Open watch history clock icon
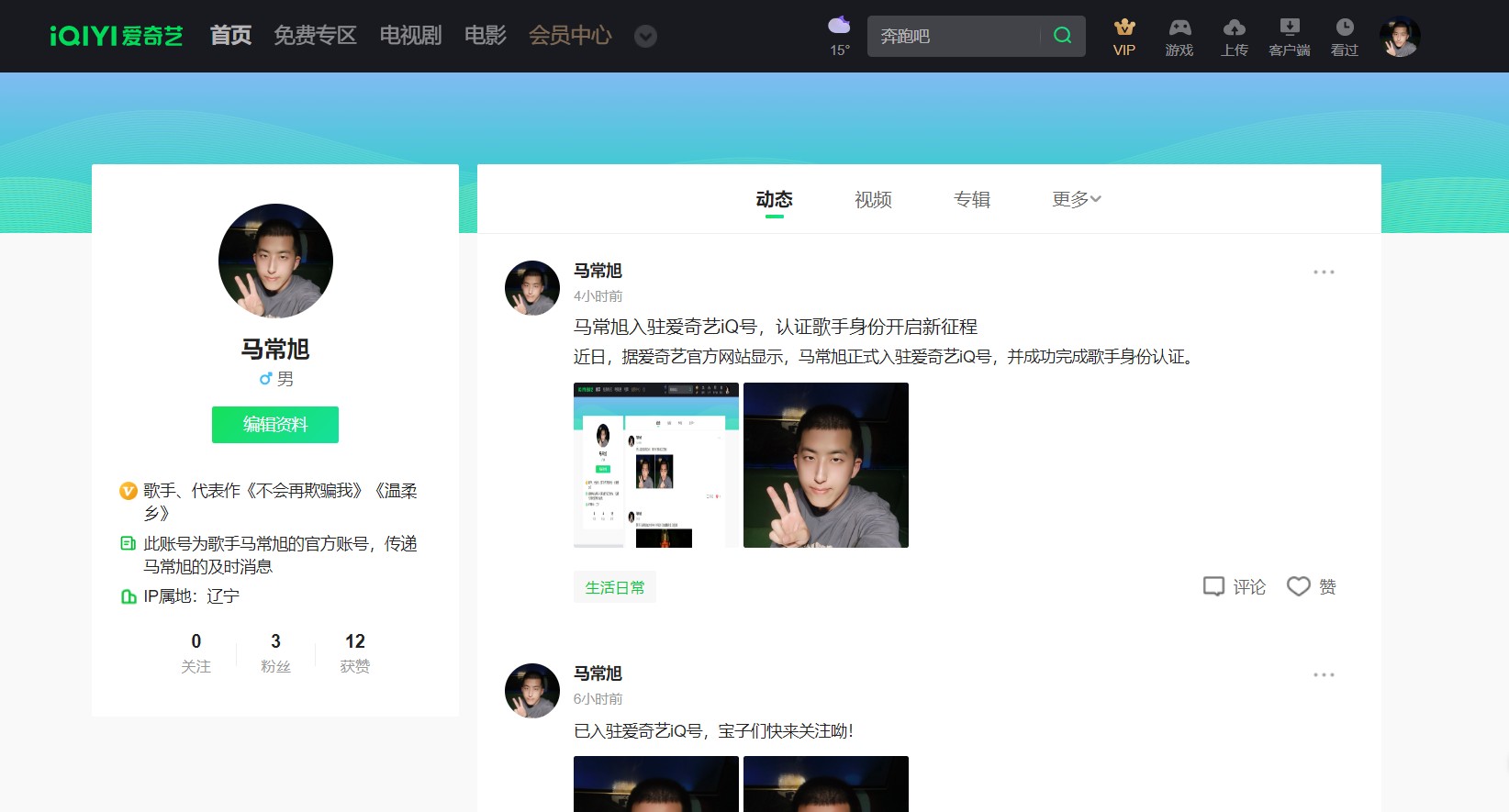Screen dimensions: 1509x812 pyautogui.click(x=1345, y=28)
